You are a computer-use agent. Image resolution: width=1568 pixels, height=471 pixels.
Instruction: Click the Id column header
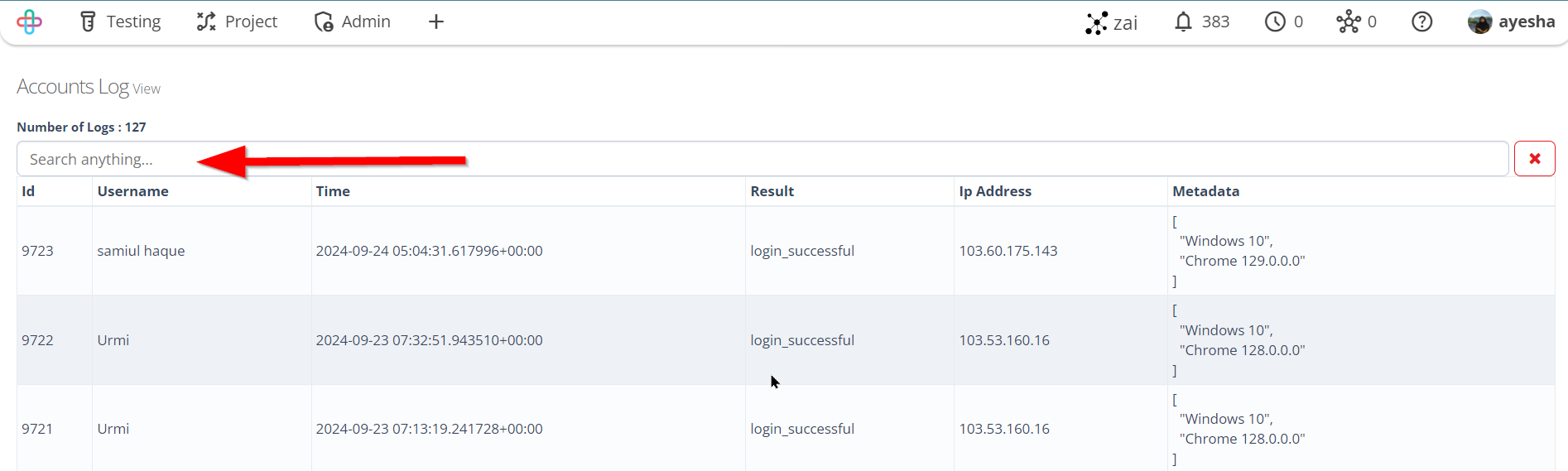click(28, 191)
